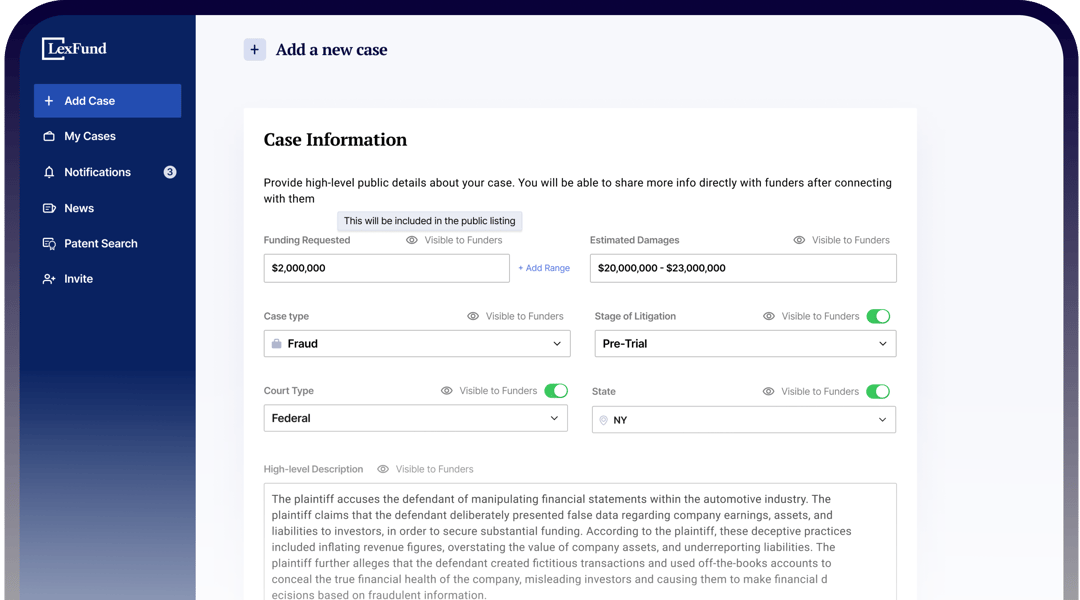Expand the Pre-Trial stage dropdown
Image resolution: width=1080 pixels, height=600 pixels.
coord(745,343)
